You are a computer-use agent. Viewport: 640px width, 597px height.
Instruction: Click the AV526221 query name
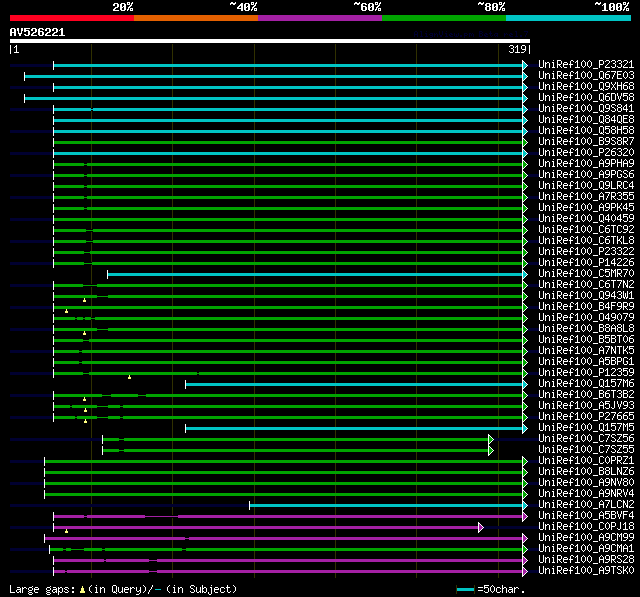(x=37, y=32)
